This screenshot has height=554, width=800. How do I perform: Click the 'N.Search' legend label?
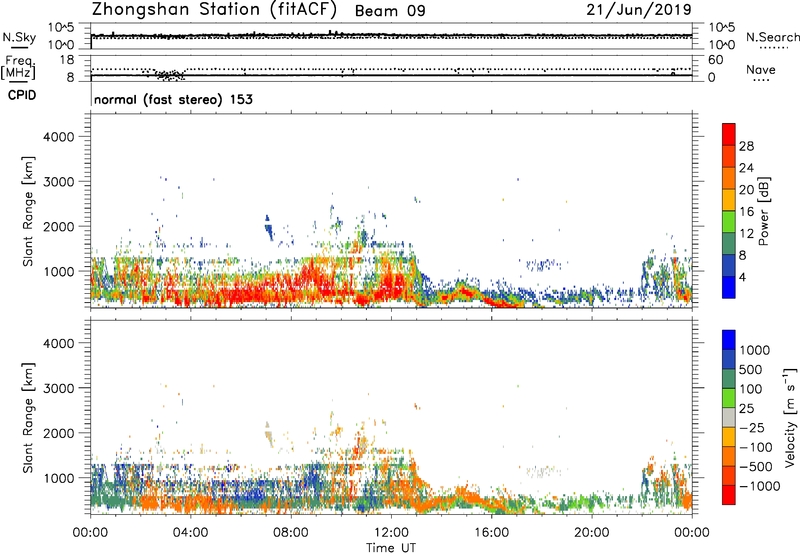773,37
